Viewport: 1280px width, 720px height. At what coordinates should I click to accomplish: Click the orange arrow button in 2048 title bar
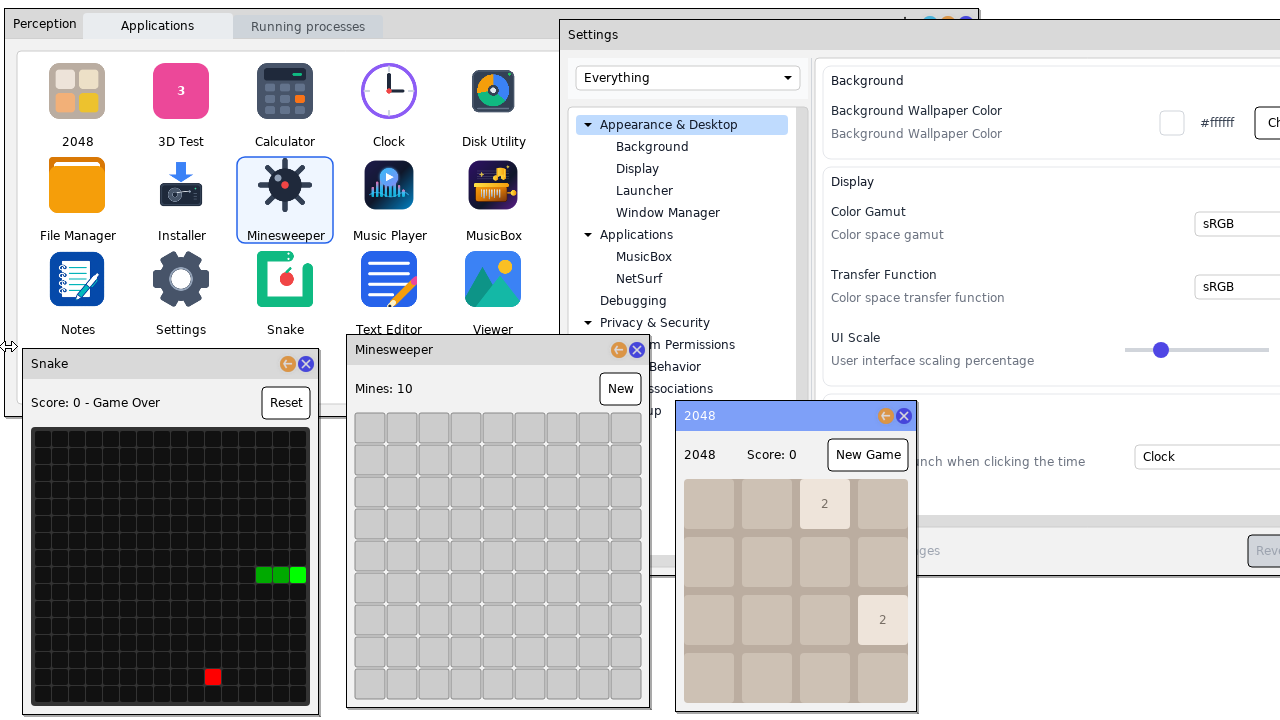(885, 416)
